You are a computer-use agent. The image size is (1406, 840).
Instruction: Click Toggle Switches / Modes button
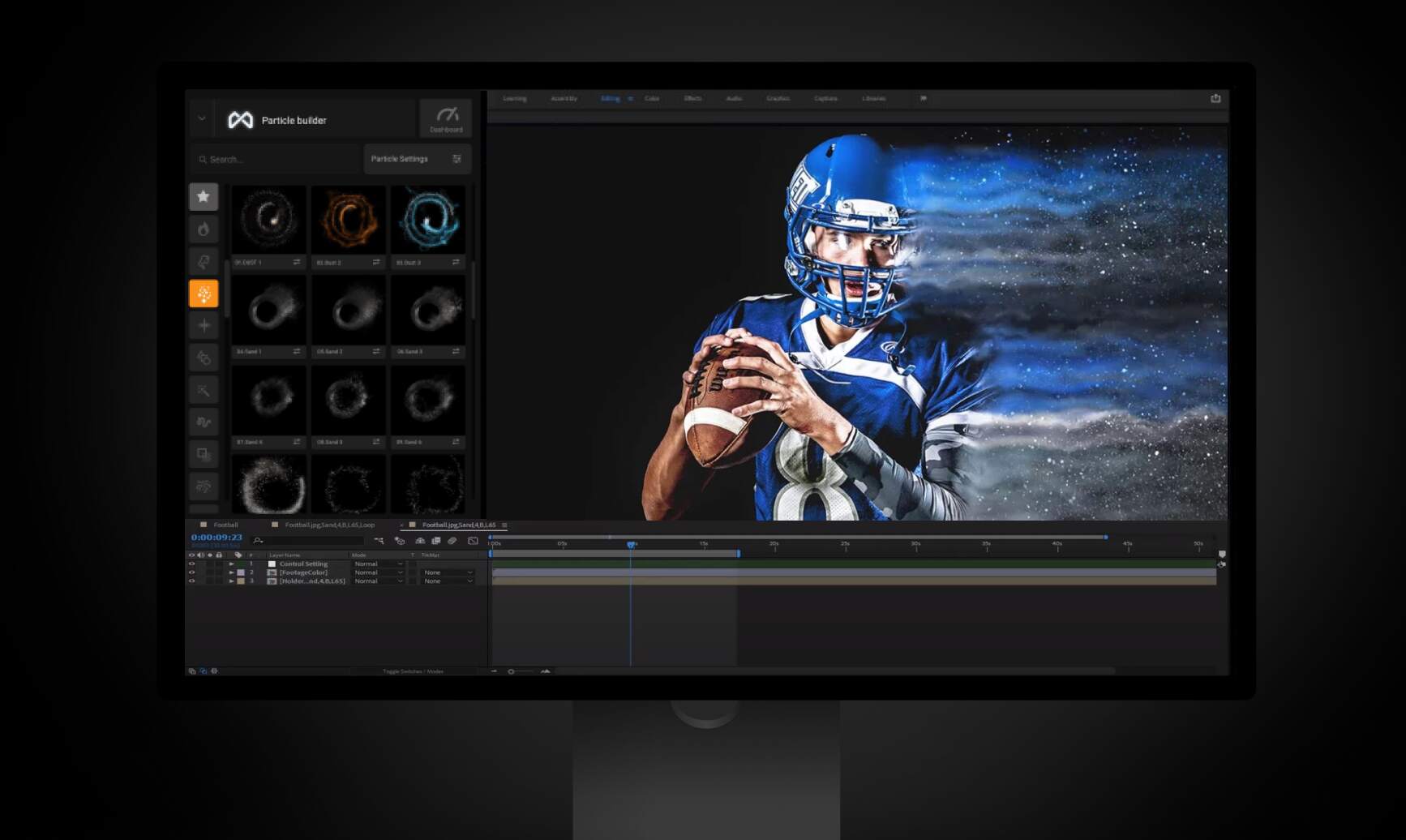pyautogui.click(x=413, y=671)
